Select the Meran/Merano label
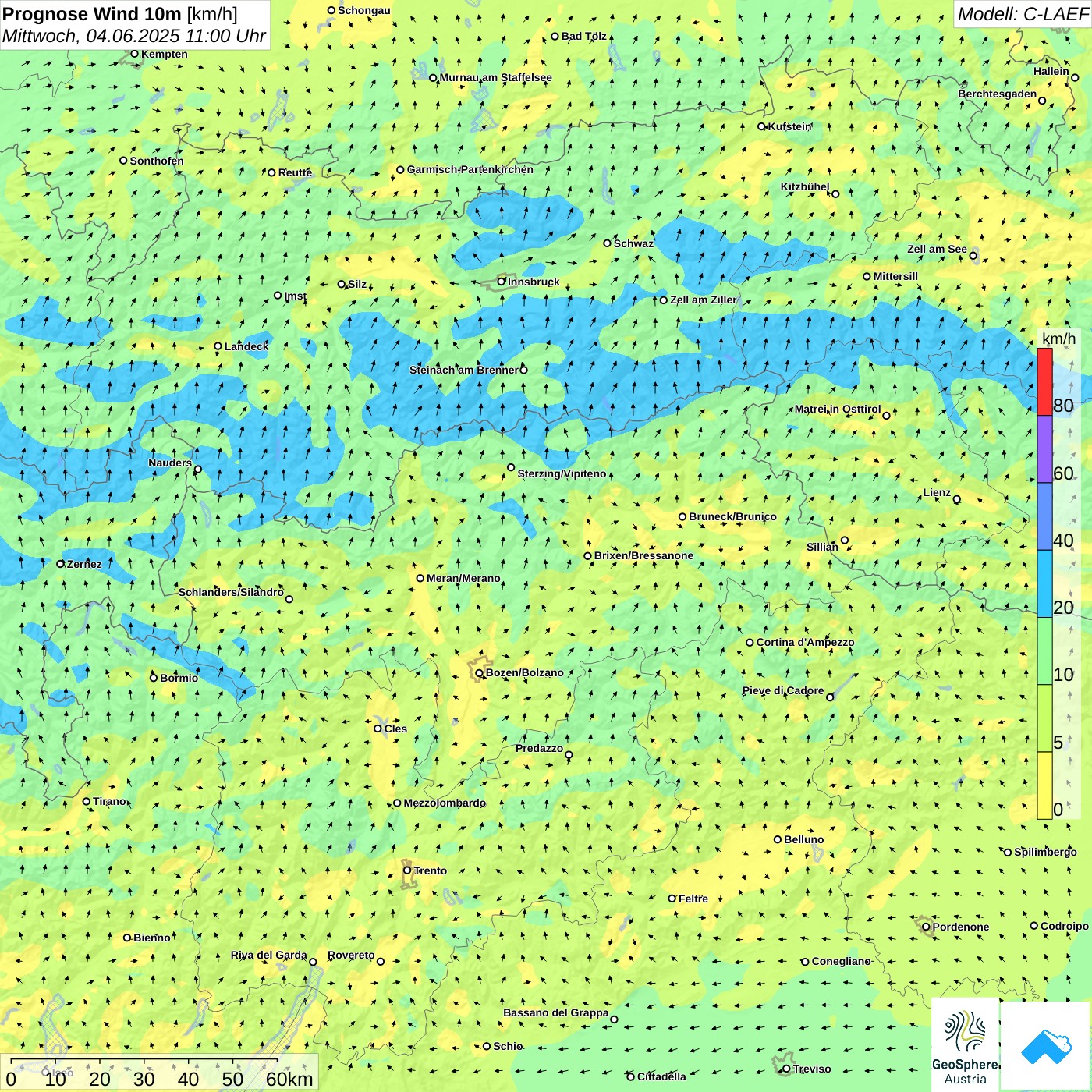This screenshot has width=1092, height=1092. coord(463,578)
